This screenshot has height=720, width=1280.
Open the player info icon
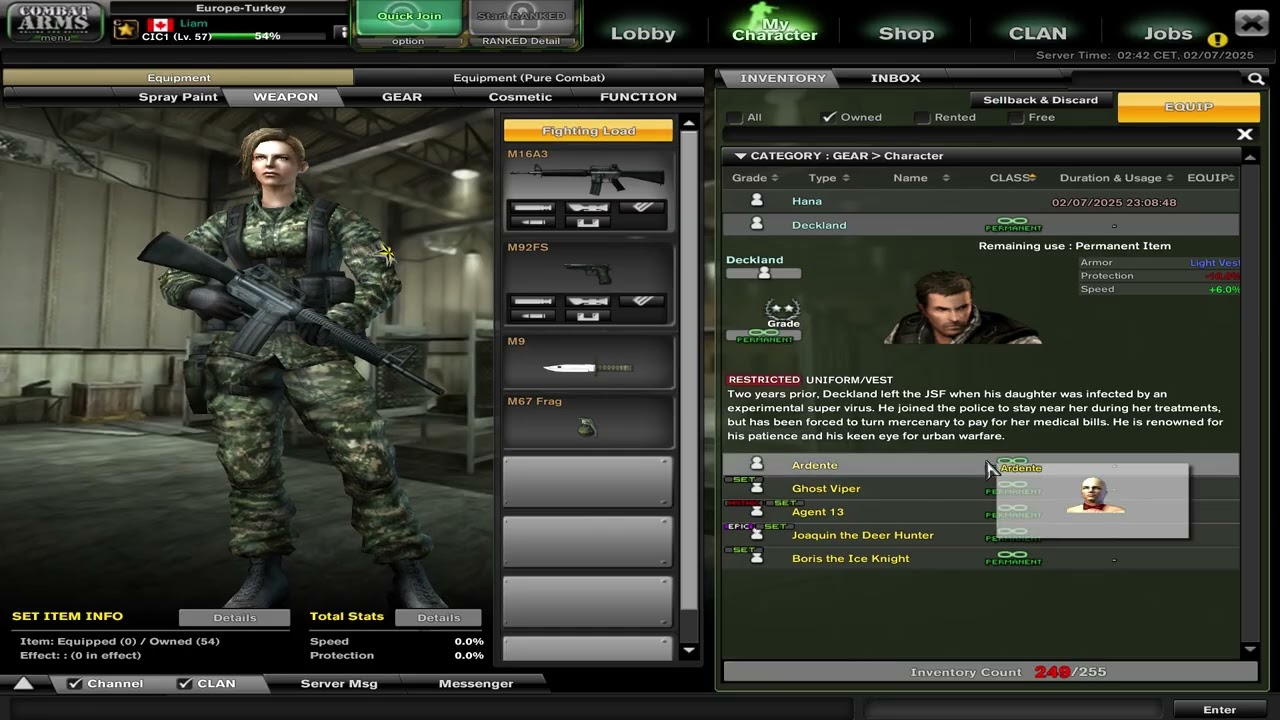(x=343, y=32)
